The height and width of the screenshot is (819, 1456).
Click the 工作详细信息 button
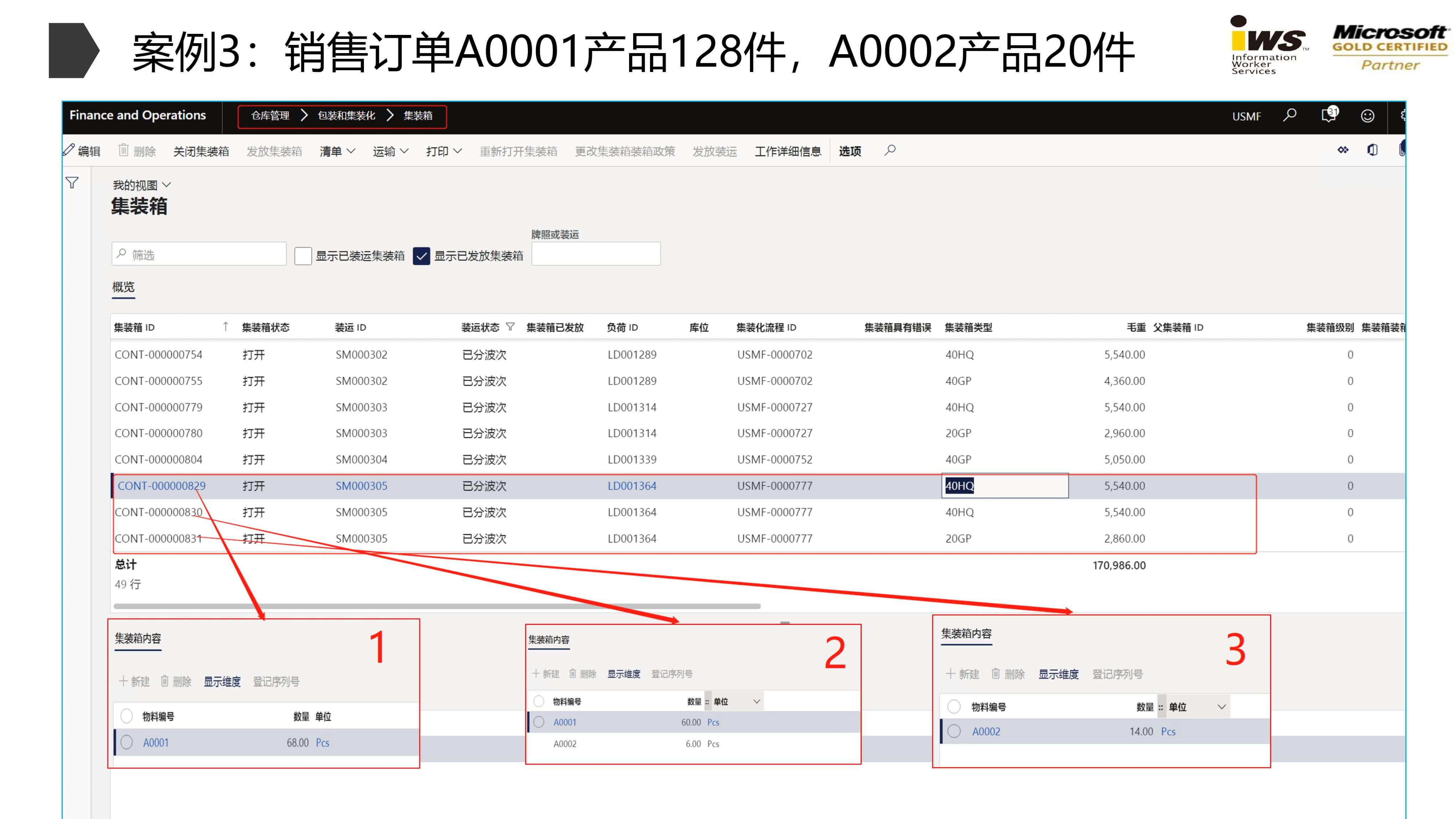(788, 151)
